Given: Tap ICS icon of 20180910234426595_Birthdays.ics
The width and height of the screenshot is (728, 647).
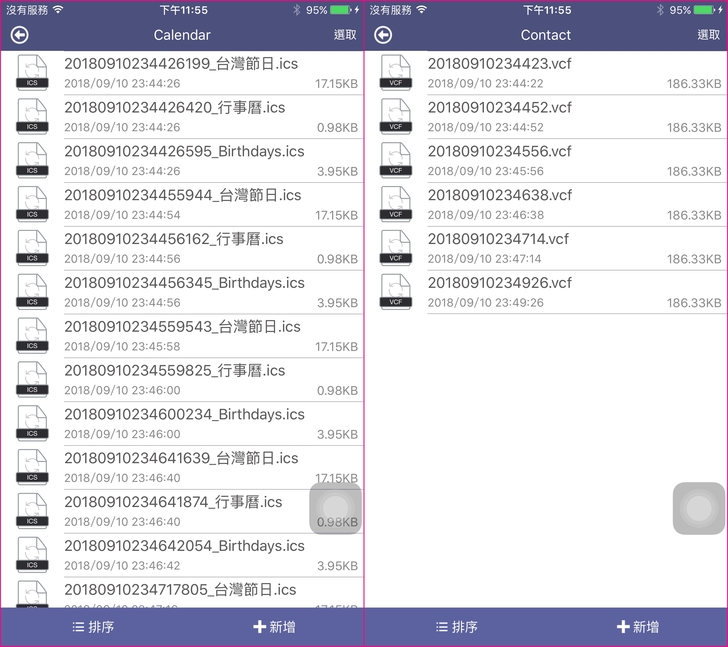Looking at the screenshot, I should pyautogui.click(x=32, y=160).
